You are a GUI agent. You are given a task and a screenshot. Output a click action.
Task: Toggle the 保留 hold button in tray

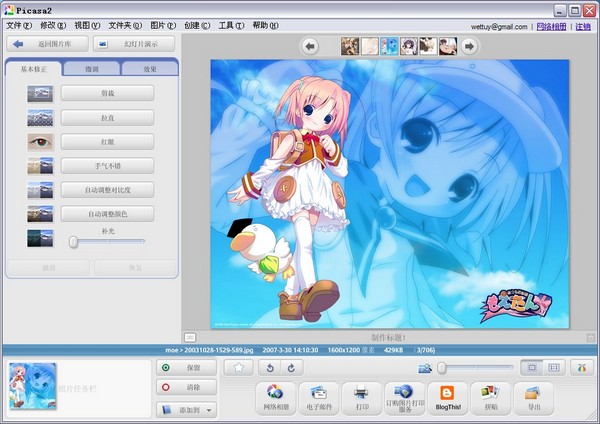[186, 368]
